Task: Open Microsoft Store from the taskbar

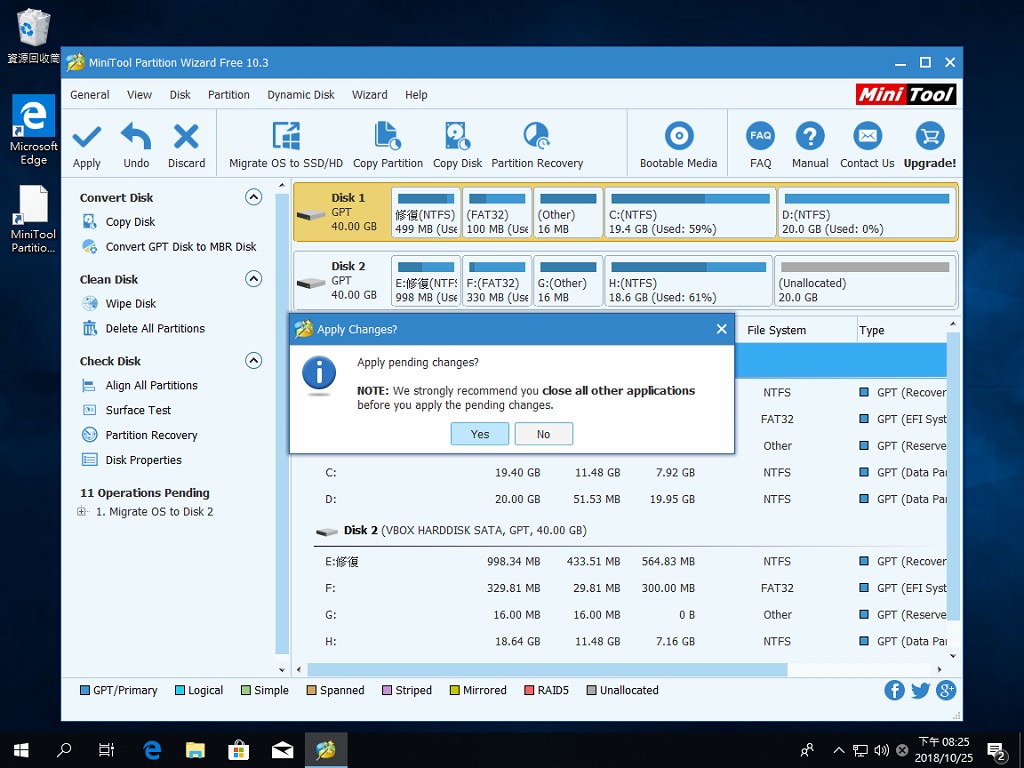Action: [238, 750]
